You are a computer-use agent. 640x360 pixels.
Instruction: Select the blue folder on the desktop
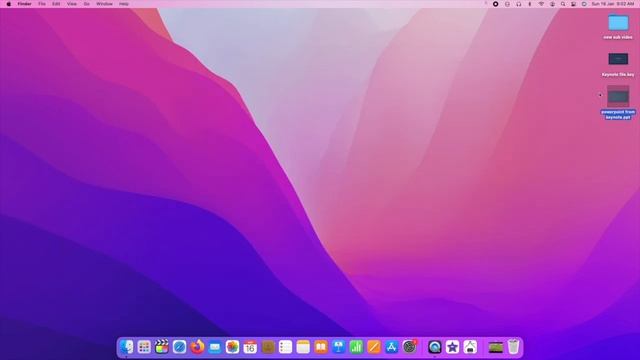(618, 22)
